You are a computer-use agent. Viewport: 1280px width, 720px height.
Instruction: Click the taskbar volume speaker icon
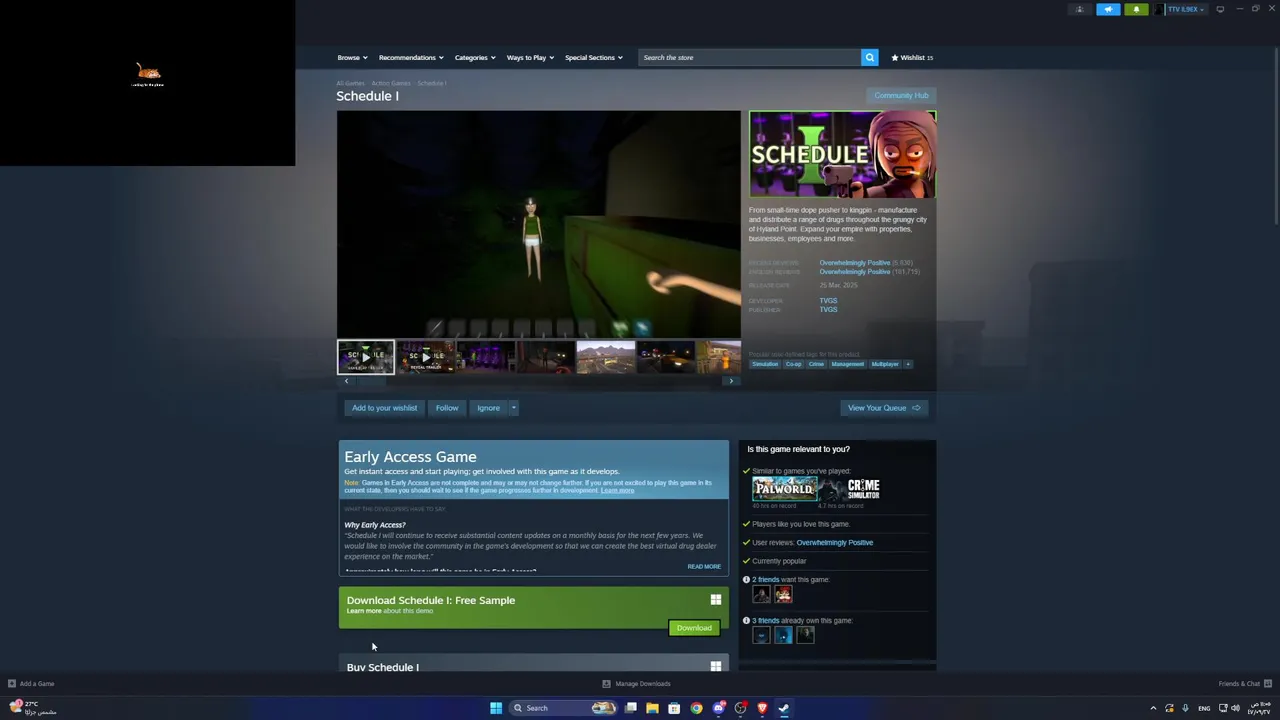(x=1235, y=708)
